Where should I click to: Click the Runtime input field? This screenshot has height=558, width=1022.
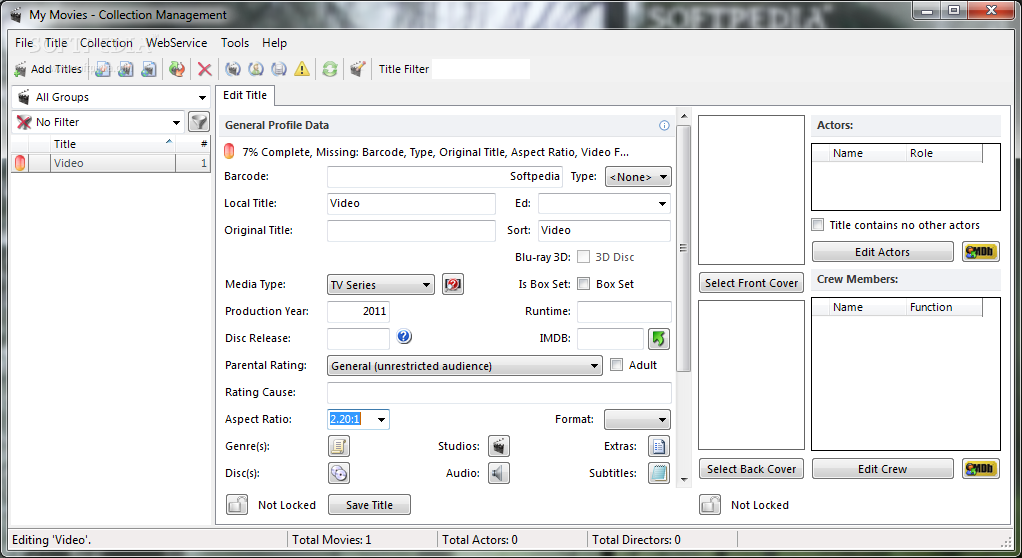point(624,312)
